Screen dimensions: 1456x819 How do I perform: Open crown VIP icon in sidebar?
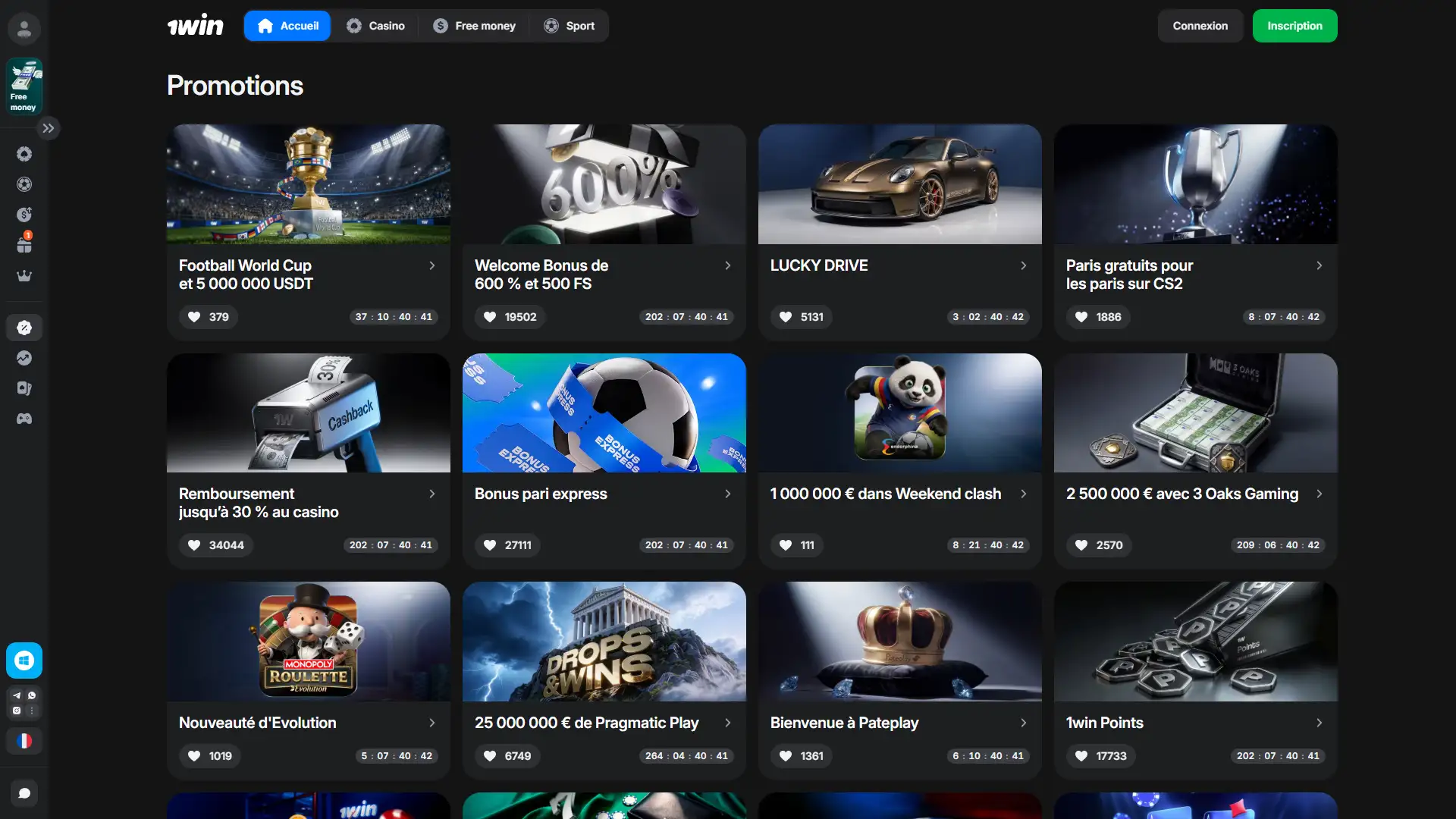click(x=24, y=275)
